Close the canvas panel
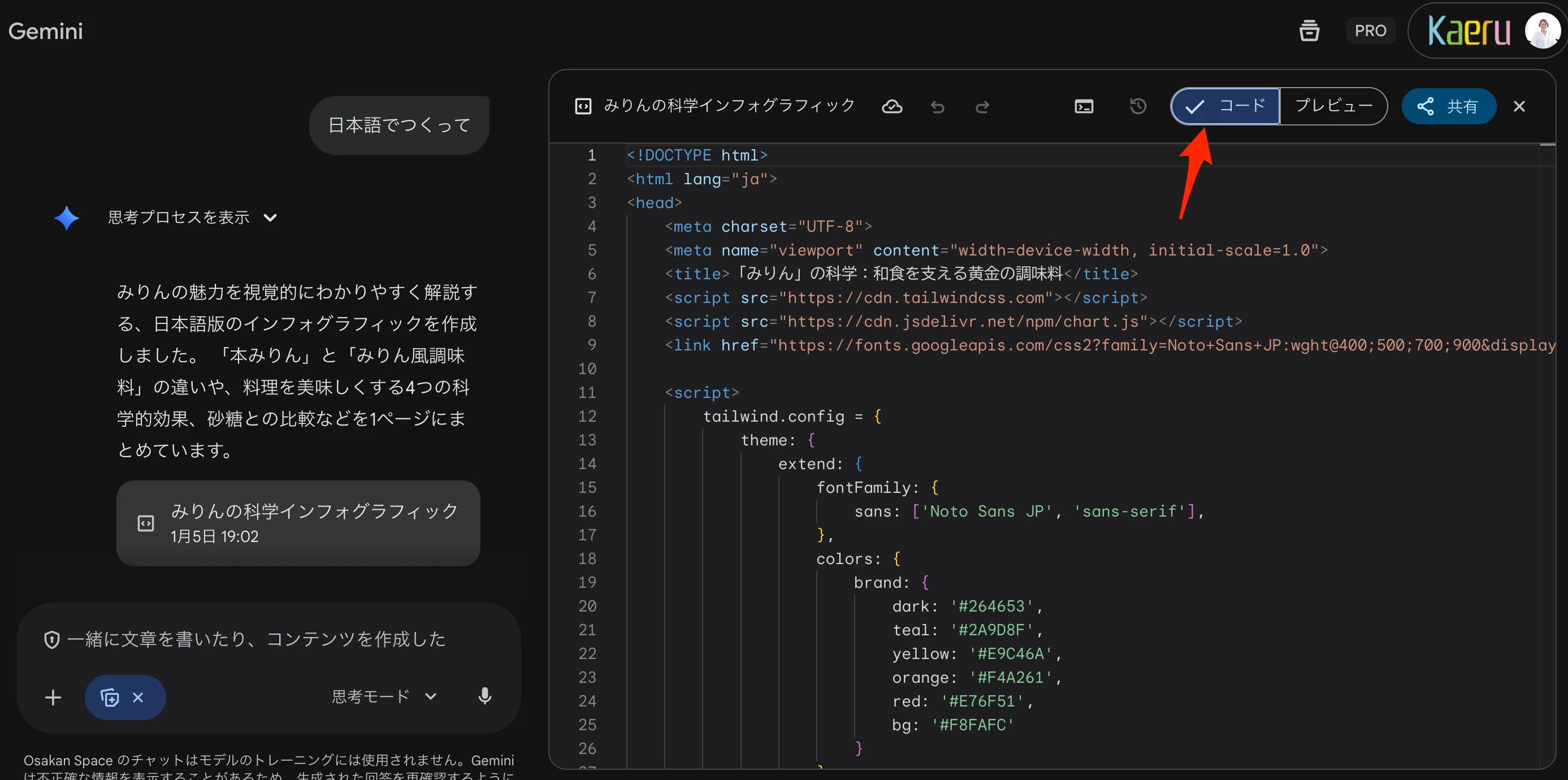The height and width of the screenshot is (780, 1568). click(1519, 107)
